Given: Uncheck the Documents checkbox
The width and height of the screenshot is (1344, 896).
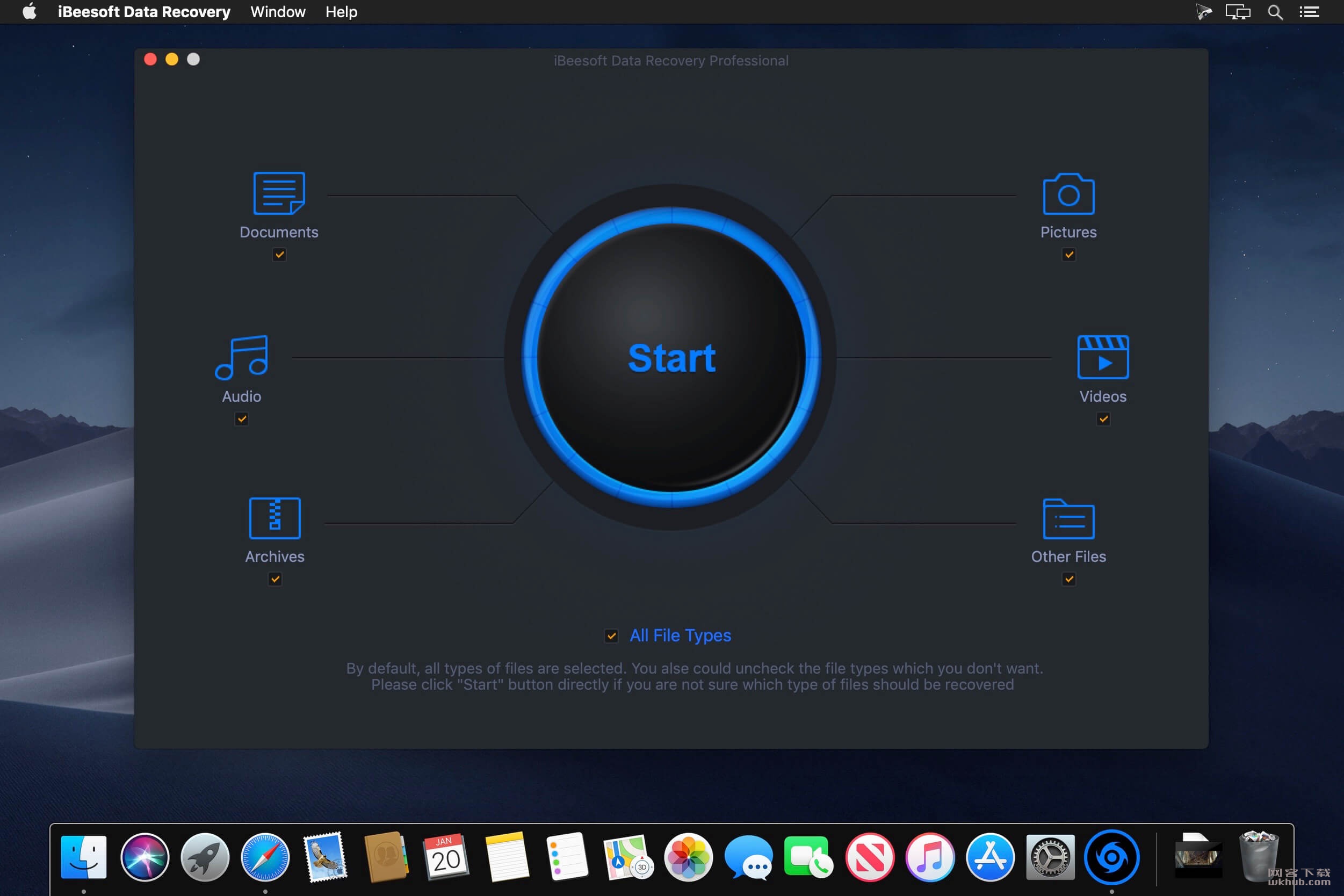Looking at the screenshot, I should (x=279, y=255).
